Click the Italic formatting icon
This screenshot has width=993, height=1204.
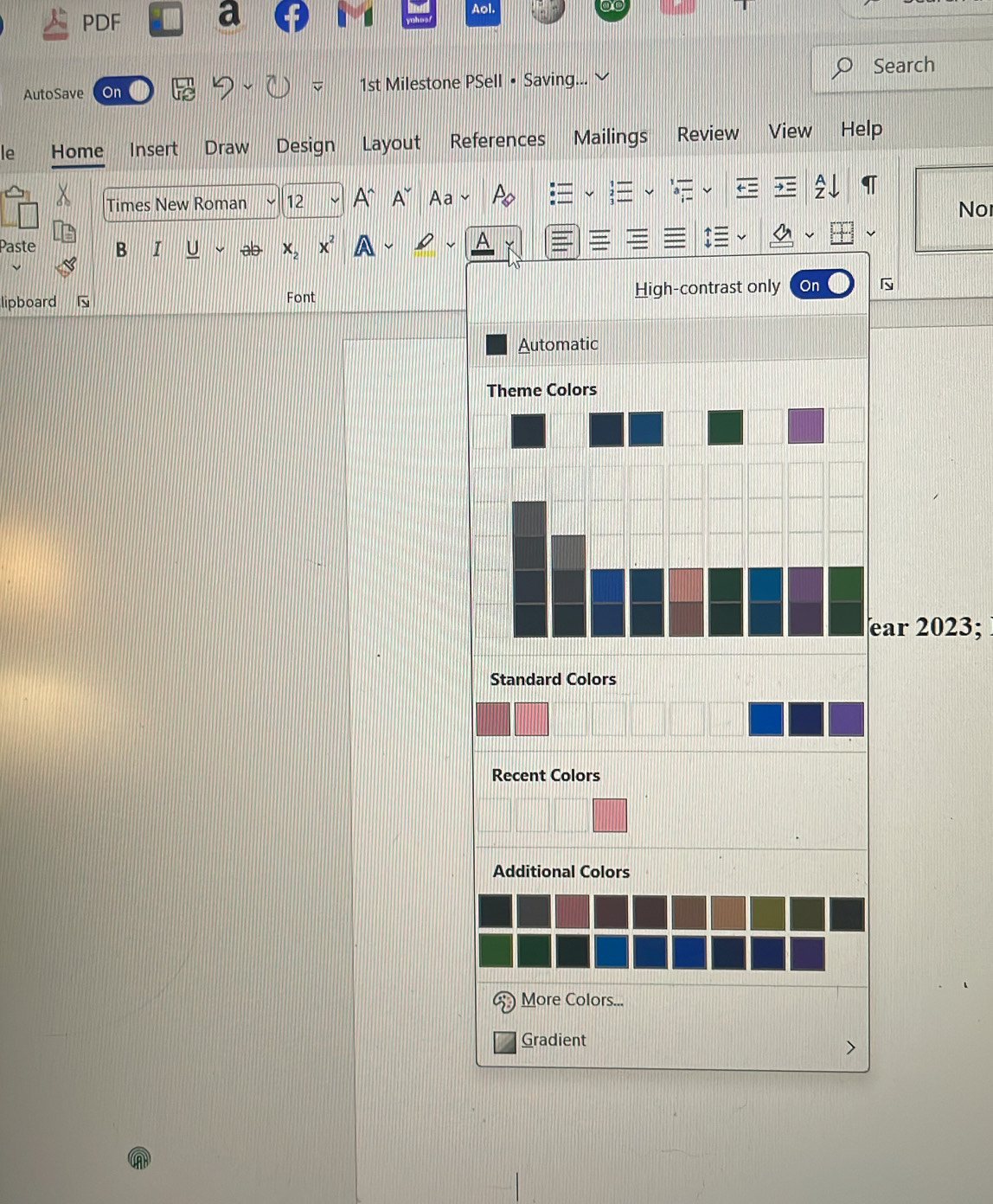[157, 250]
